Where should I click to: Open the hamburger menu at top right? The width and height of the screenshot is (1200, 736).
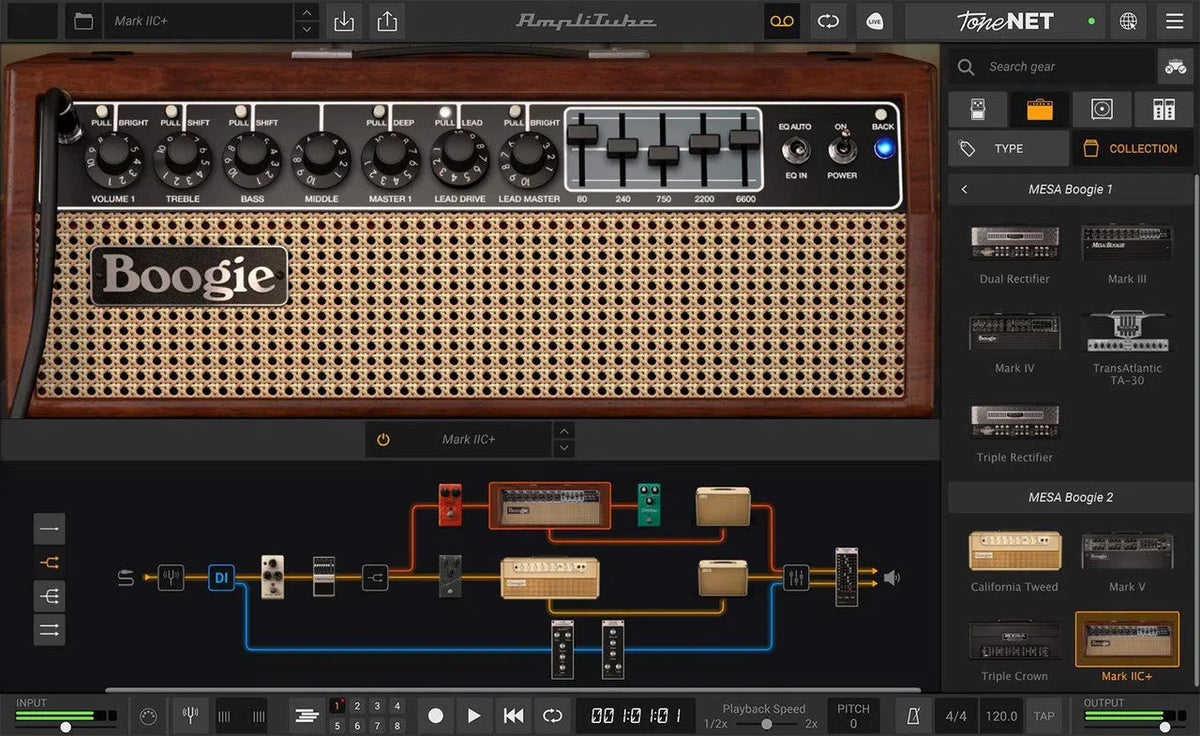point(1173,21)
